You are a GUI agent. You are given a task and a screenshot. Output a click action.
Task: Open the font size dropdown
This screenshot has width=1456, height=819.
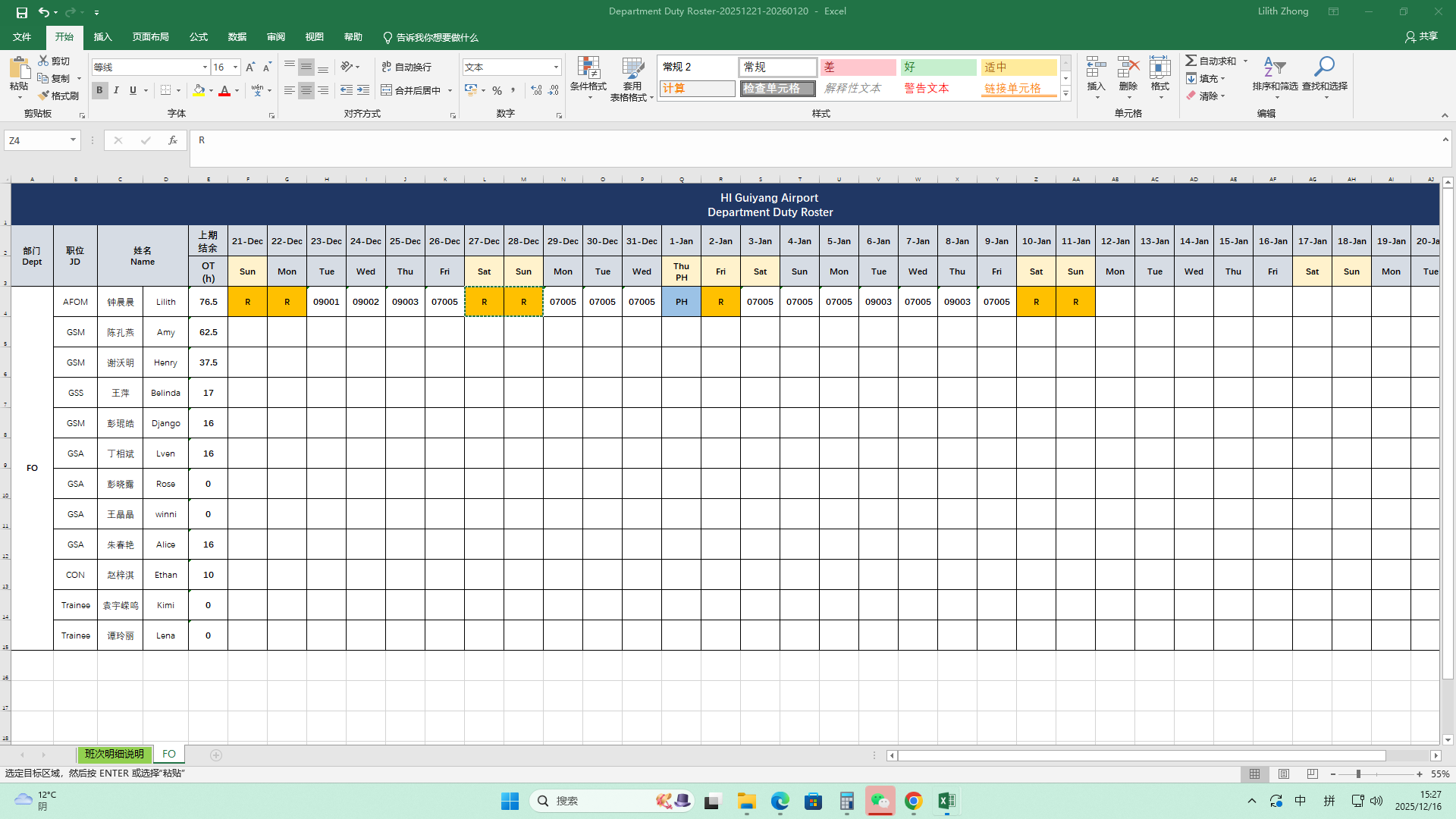236,67
